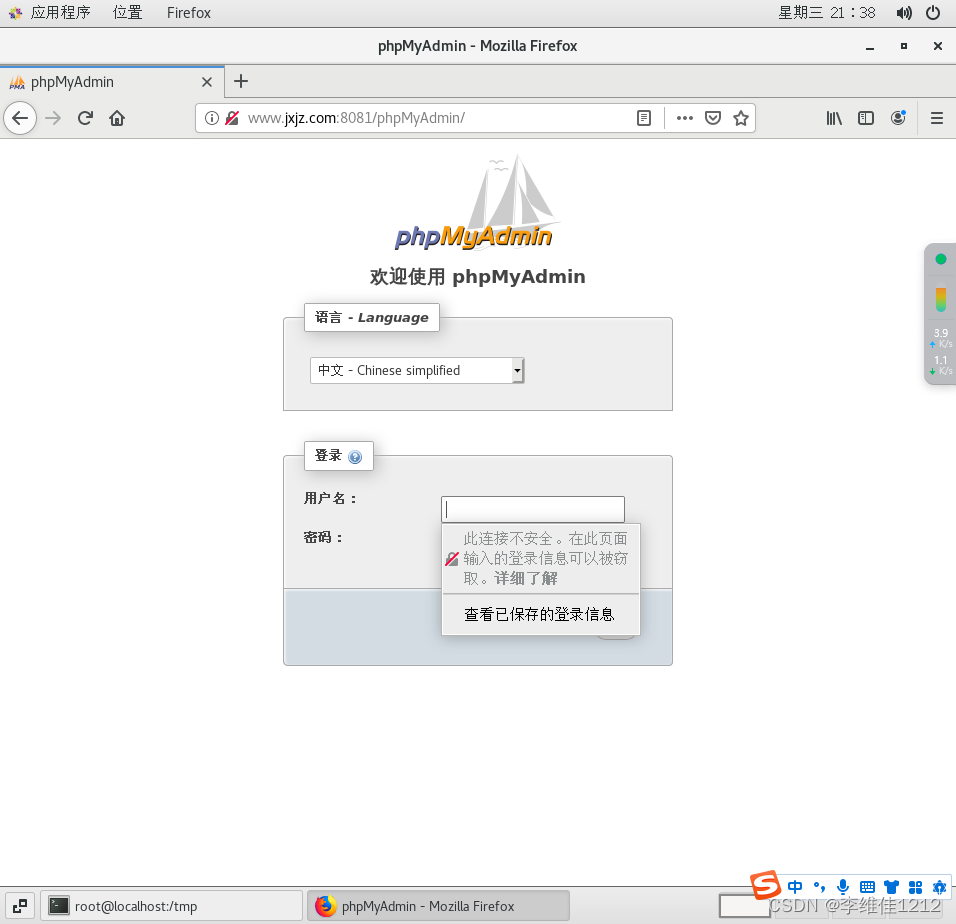
Task: Save page to Pocket
Action: (713, 118)
